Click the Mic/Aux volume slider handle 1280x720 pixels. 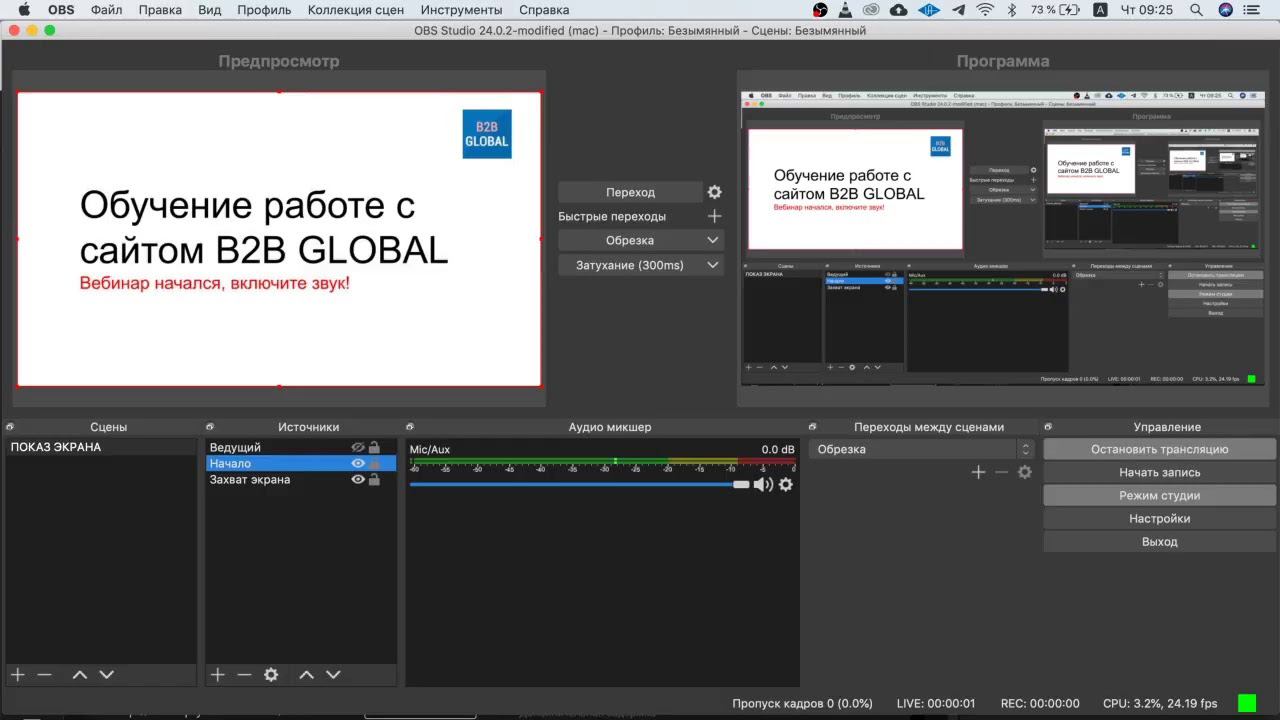pos(741,484)
